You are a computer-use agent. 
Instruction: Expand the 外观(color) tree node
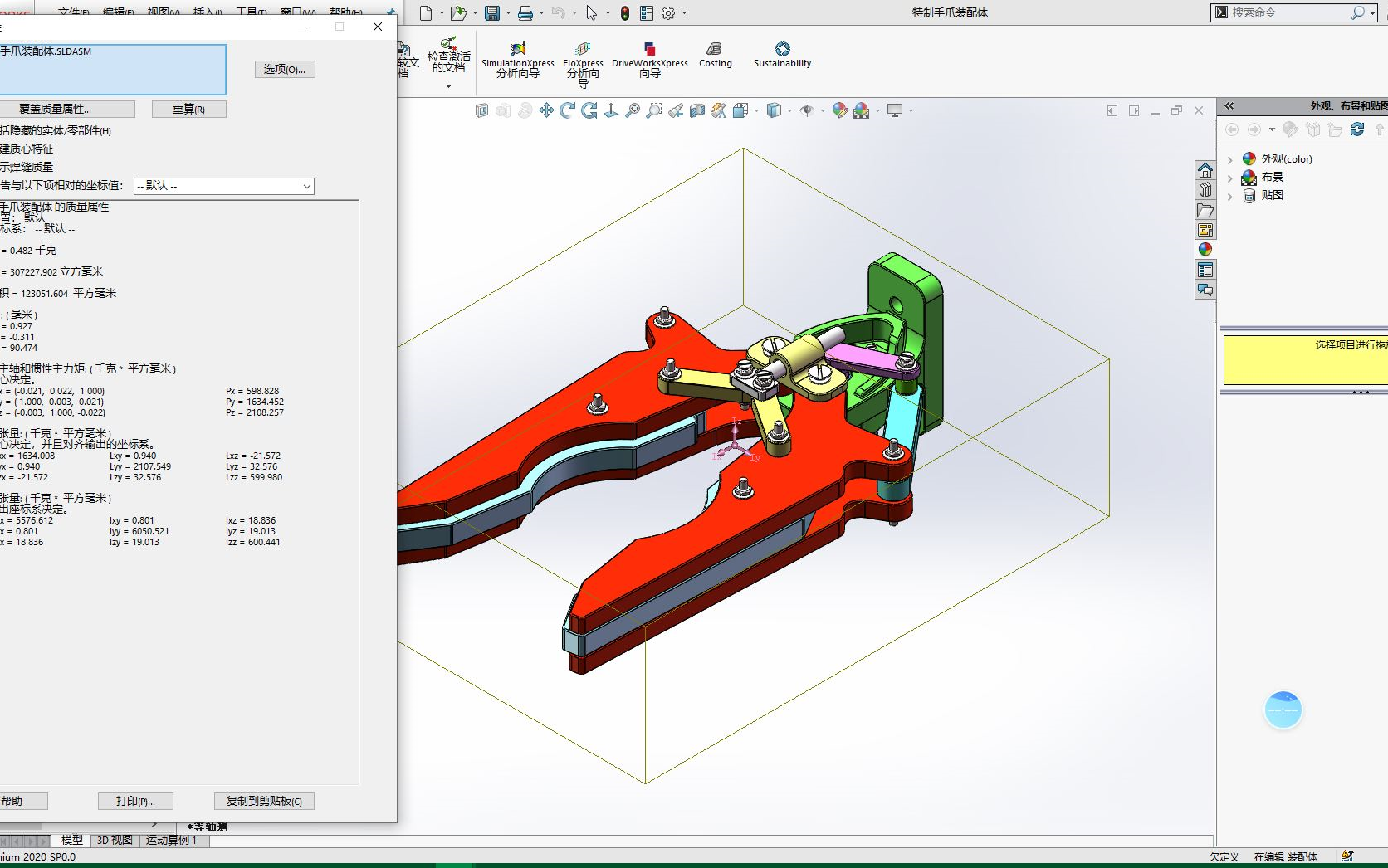pos(1230,159)
